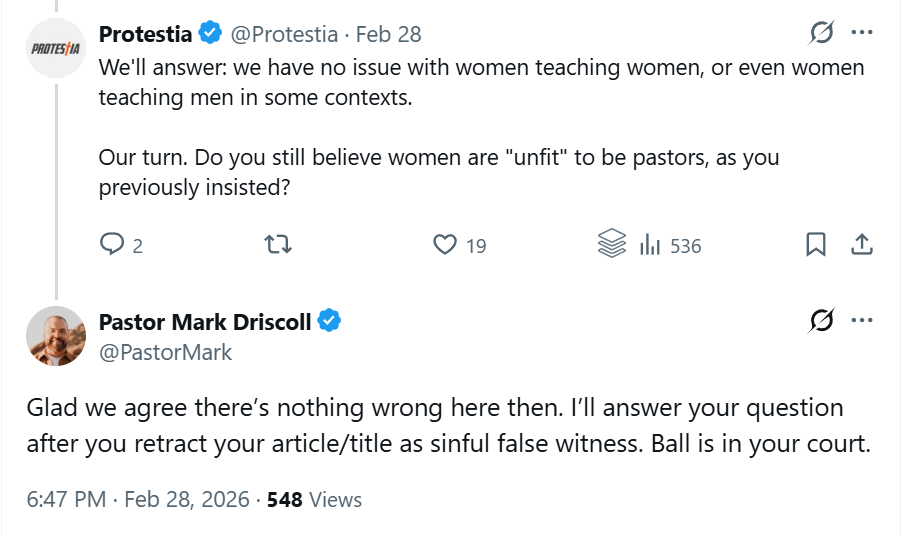Open the stacked layers icon on Protestia tweet
The height and width of the screenshot is (536, 905).
(611, 244)
